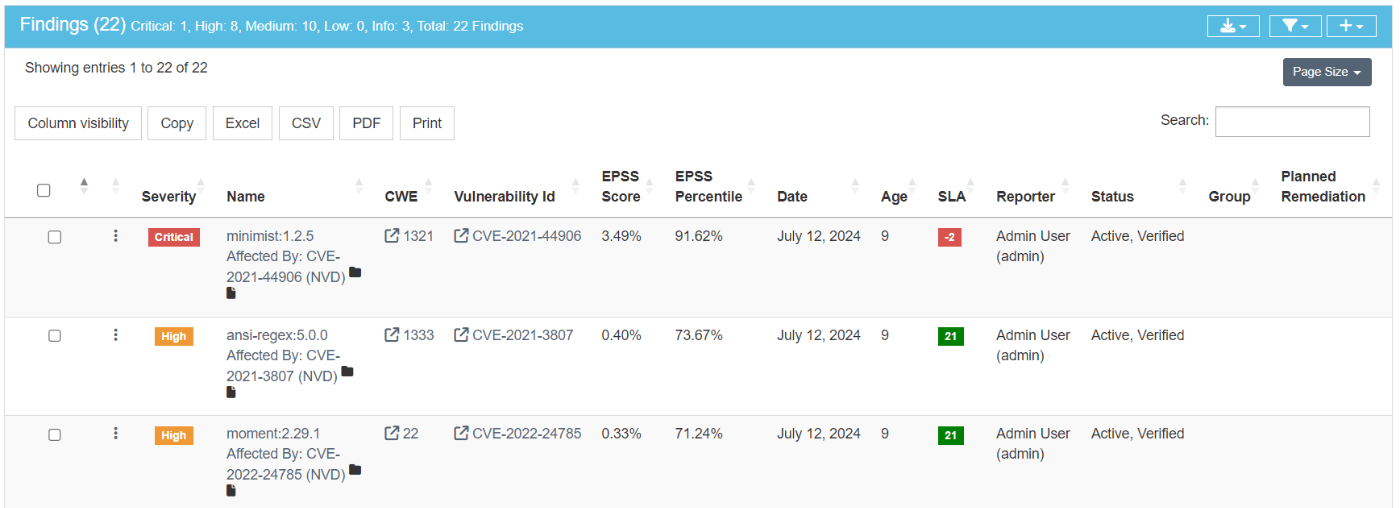Check the minimist:1.2.5 row checkbox
The width and height of the screenshot is (1400, 508).
click(55, 237)
